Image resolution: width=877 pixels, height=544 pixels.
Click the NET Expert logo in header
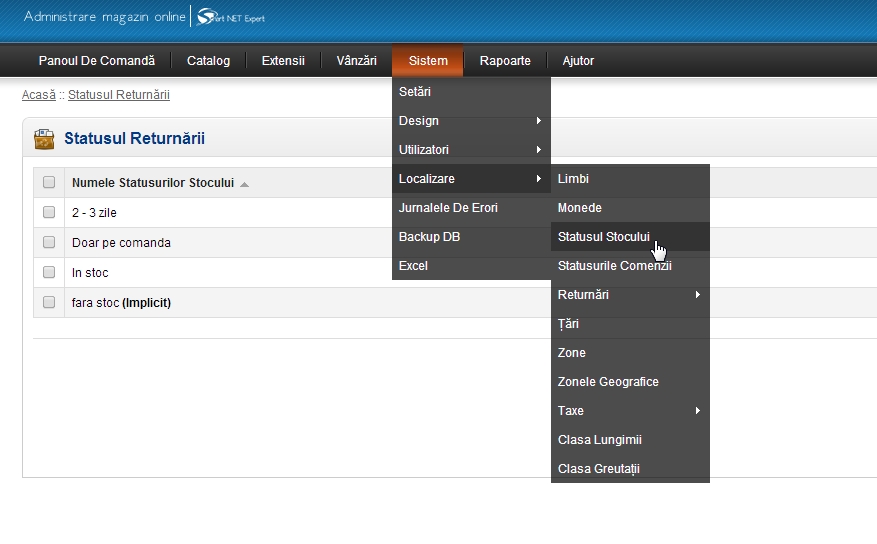[231, 17]
